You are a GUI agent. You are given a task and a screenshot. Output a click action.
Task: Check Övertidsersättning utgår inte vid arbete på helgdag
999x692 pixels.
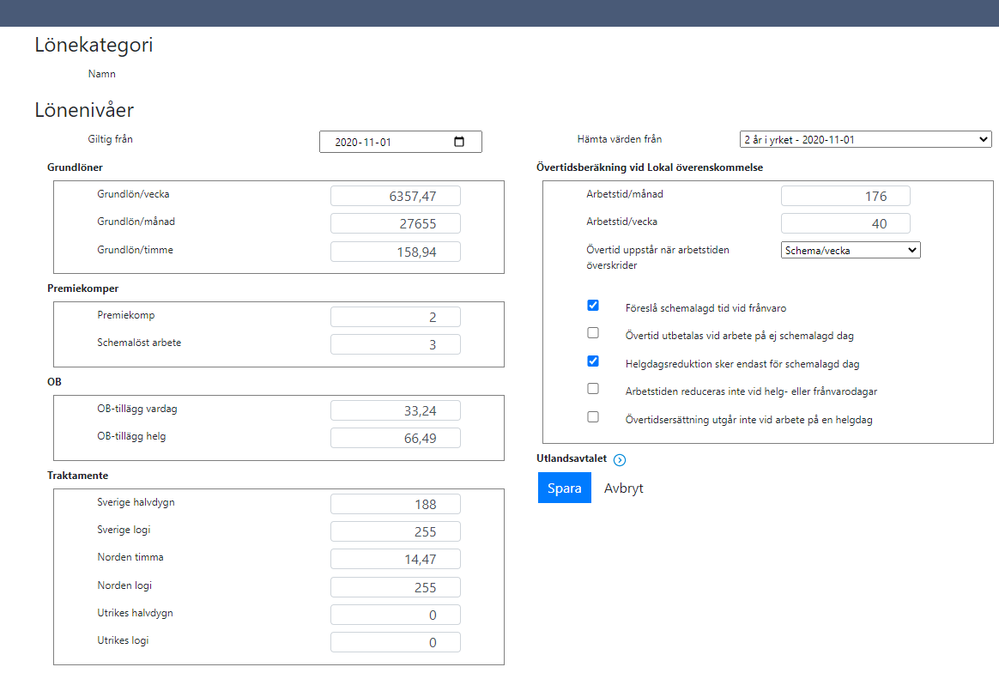pos(593,417)
